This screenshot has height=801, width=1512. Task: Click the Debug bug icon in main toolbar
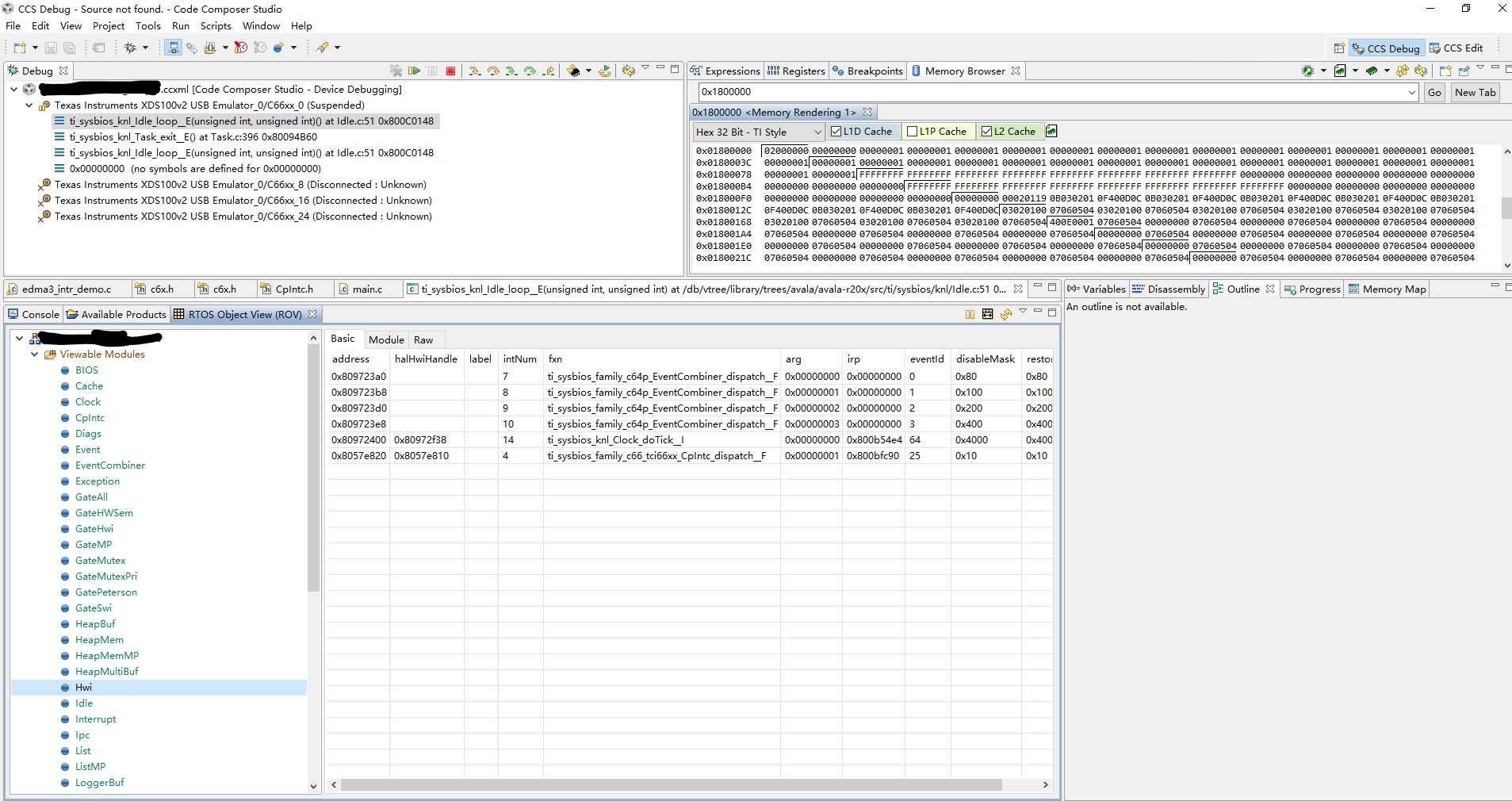point(131,48)
